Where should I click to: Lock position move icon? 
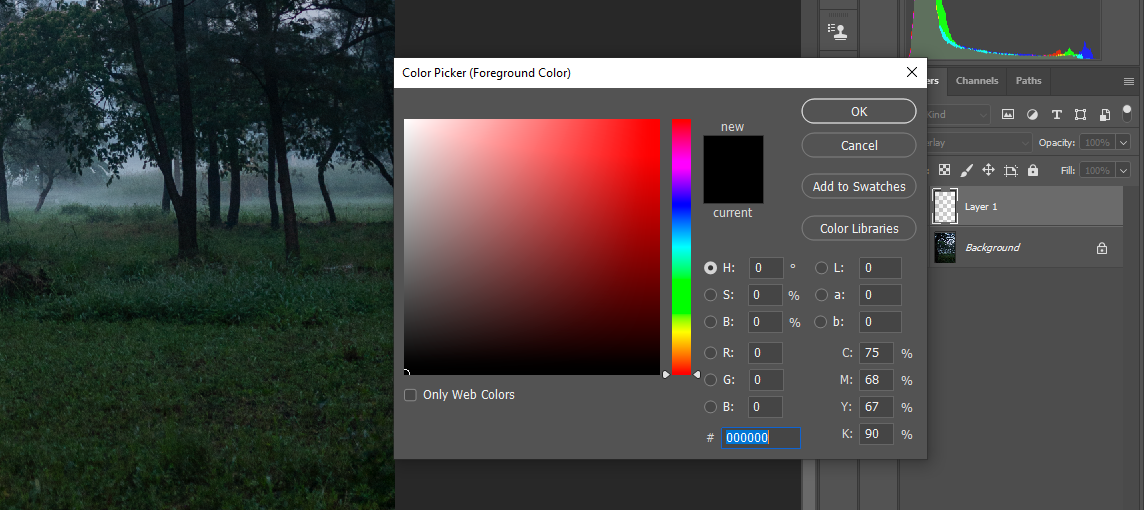pyautogui.click(x=989, y=170)
